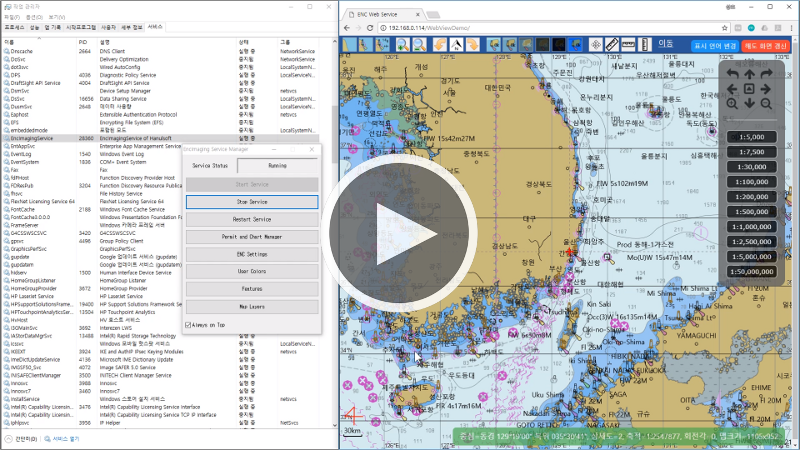Screen dimensions: 800x450
Task: Click the down arrow in navigation panel
Action: [x=749, y=104]
